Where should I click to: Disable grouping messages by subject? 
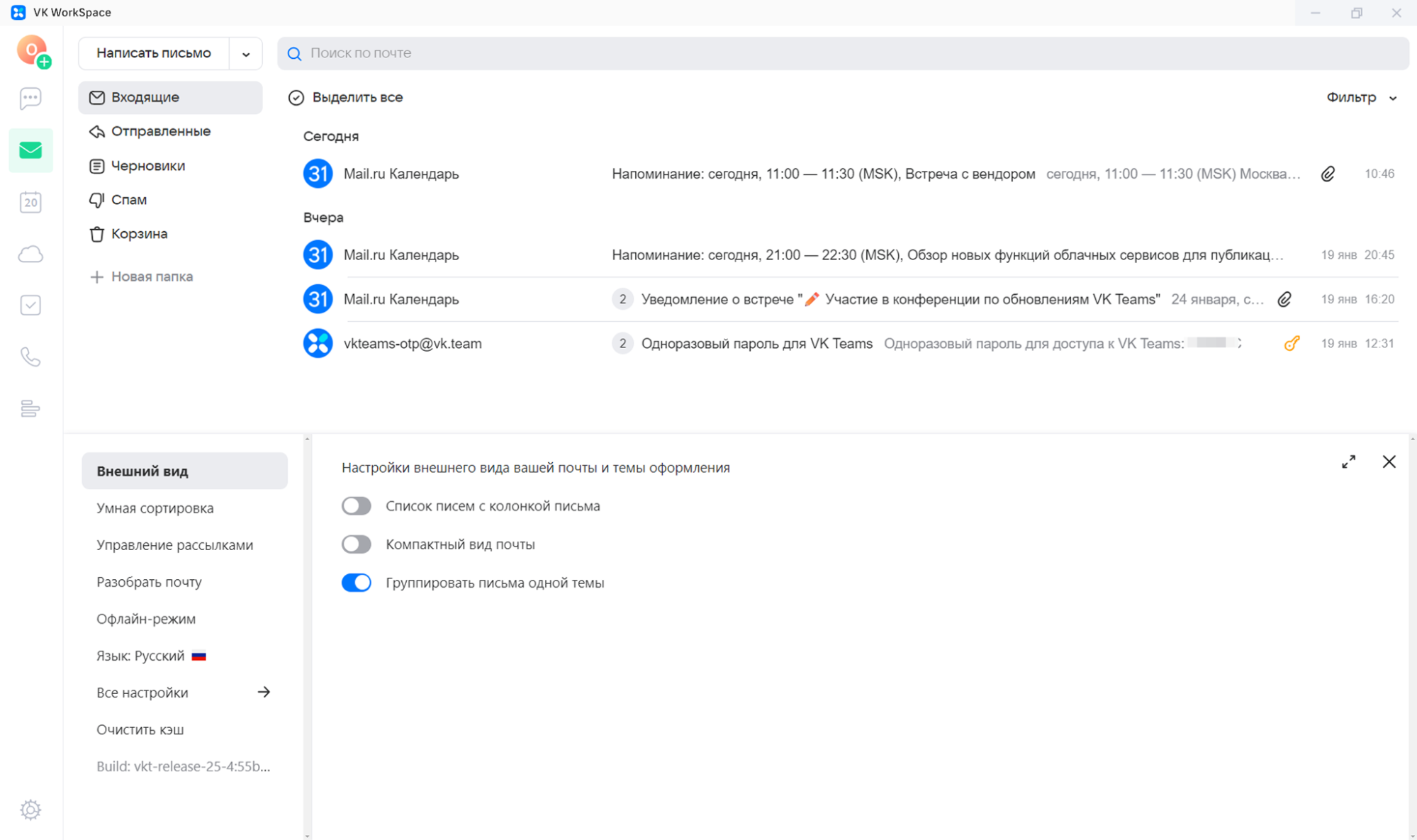tap(357, 583)
